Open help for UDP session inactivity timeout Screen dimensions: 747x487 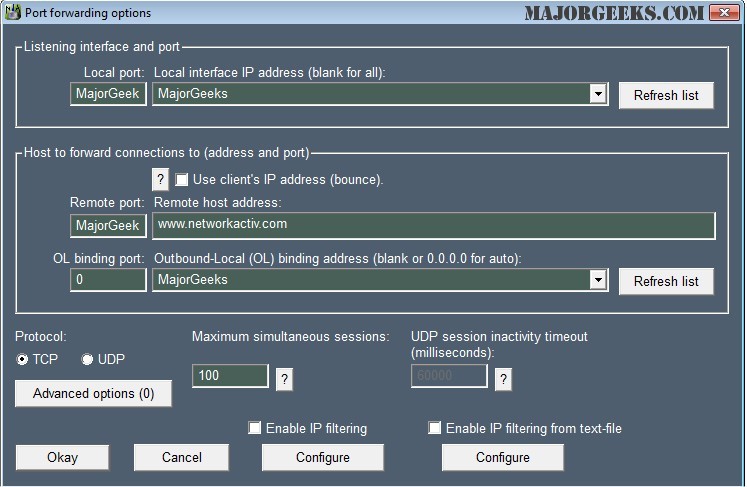pyautogui.click(x=504, y=379)
